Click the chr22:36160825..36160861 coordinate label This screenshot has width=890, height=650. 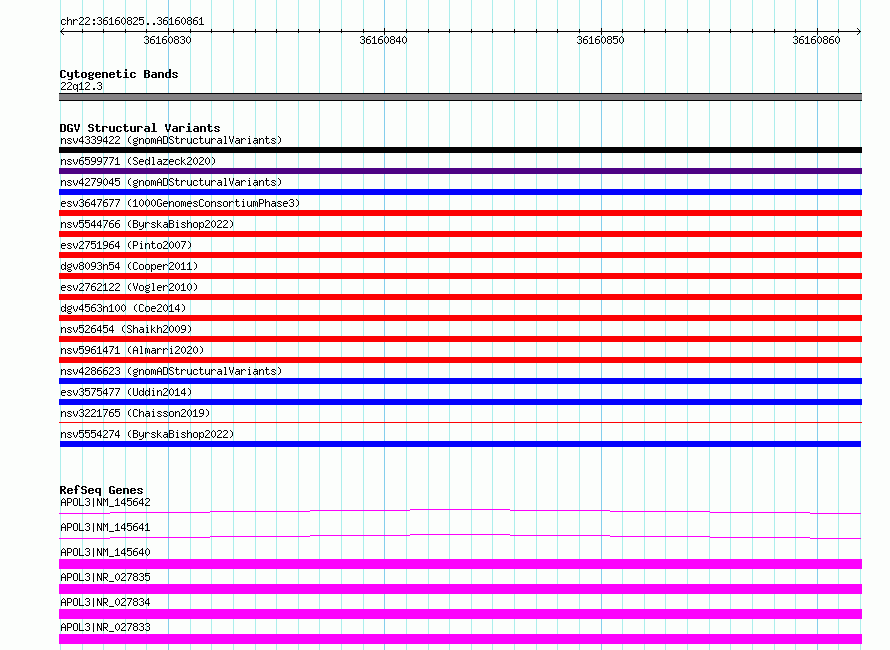tap(132, 21)
